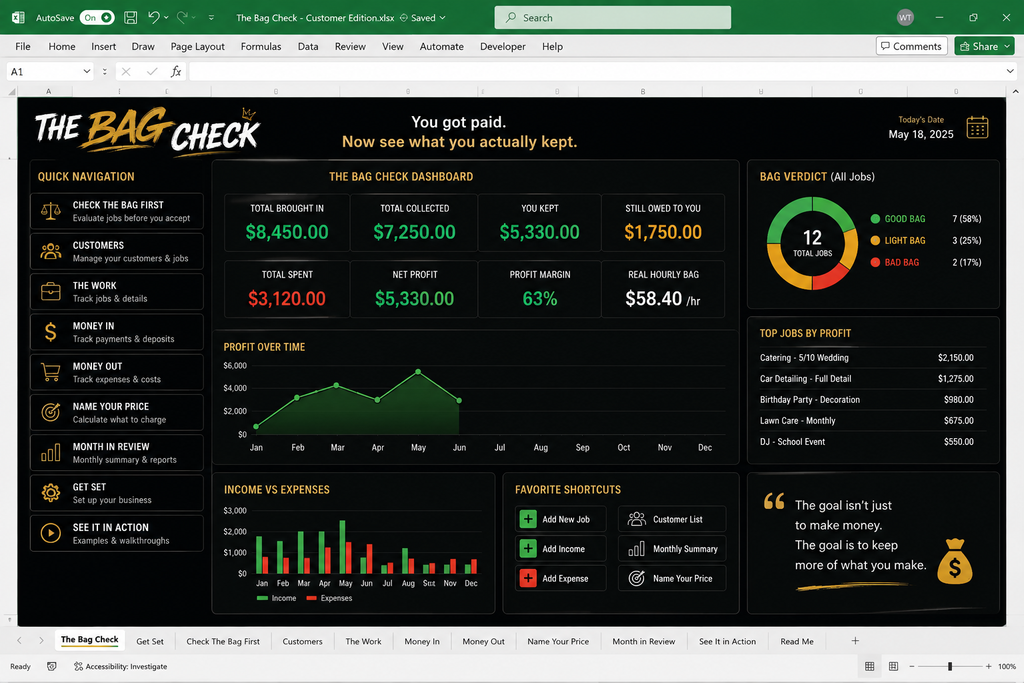Open the Developer ribbon tab
This screenshot has width=1024, height=683.
[502, 46]
